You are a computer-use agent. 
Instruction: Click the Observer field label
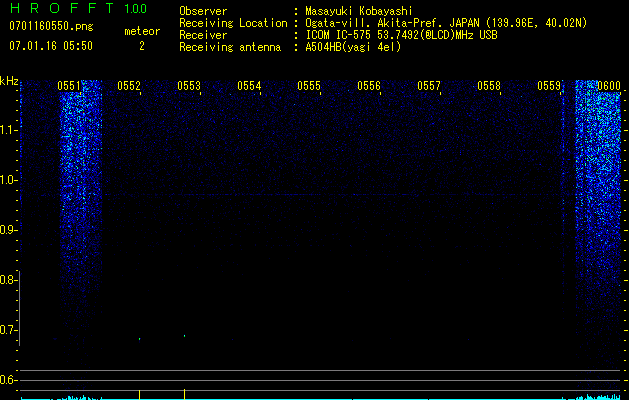(x=203, y=11)
